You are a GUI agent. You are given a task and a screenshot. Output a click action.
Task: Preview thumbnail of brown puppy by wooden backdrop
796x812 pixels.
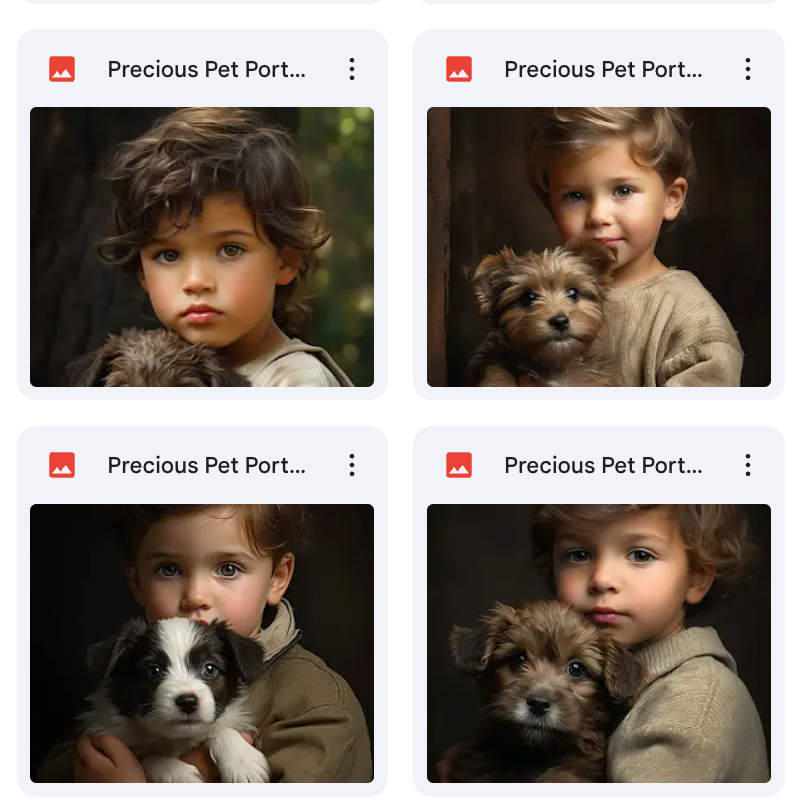599,247
